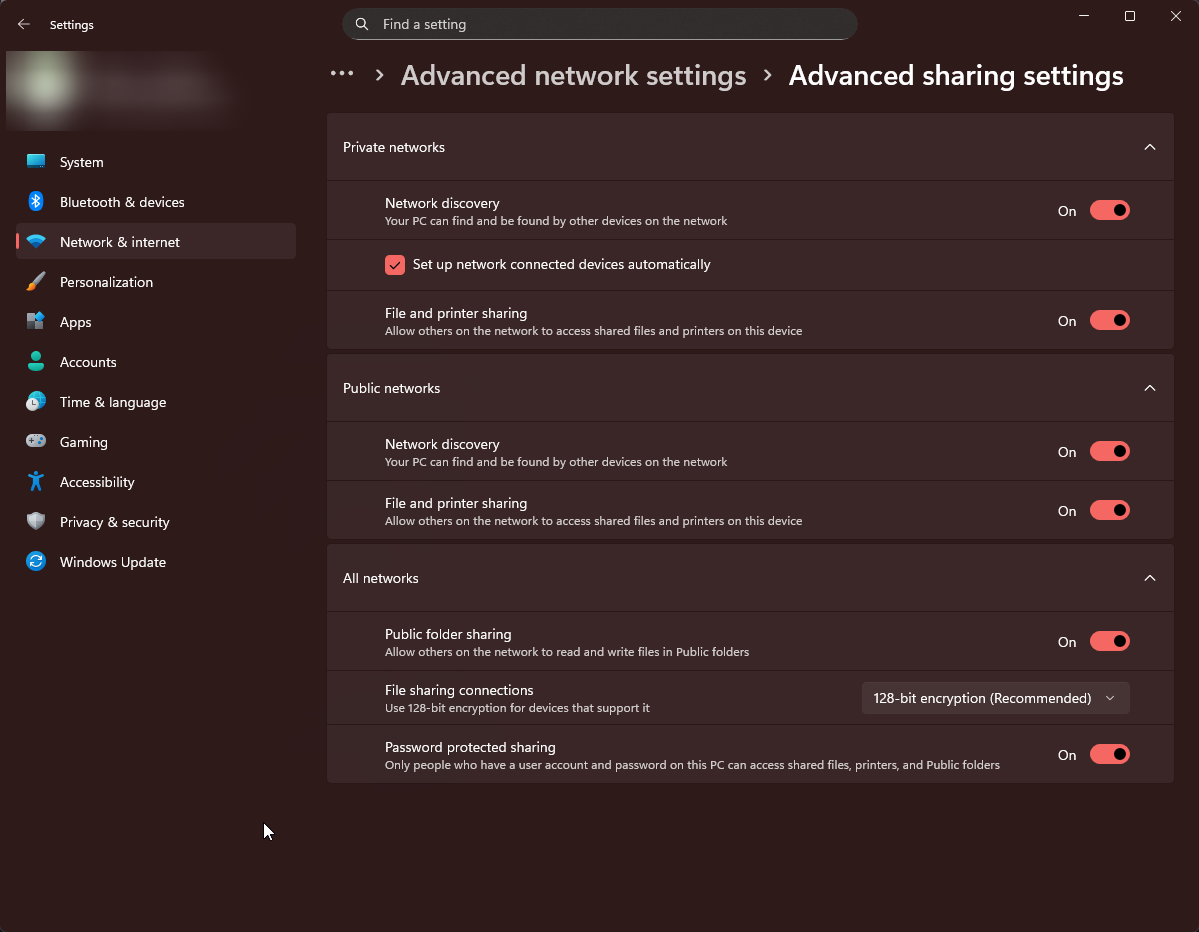Open Privacy & security settings
The width and height of the screenshot is (1199, 932).
pos(114,521)
